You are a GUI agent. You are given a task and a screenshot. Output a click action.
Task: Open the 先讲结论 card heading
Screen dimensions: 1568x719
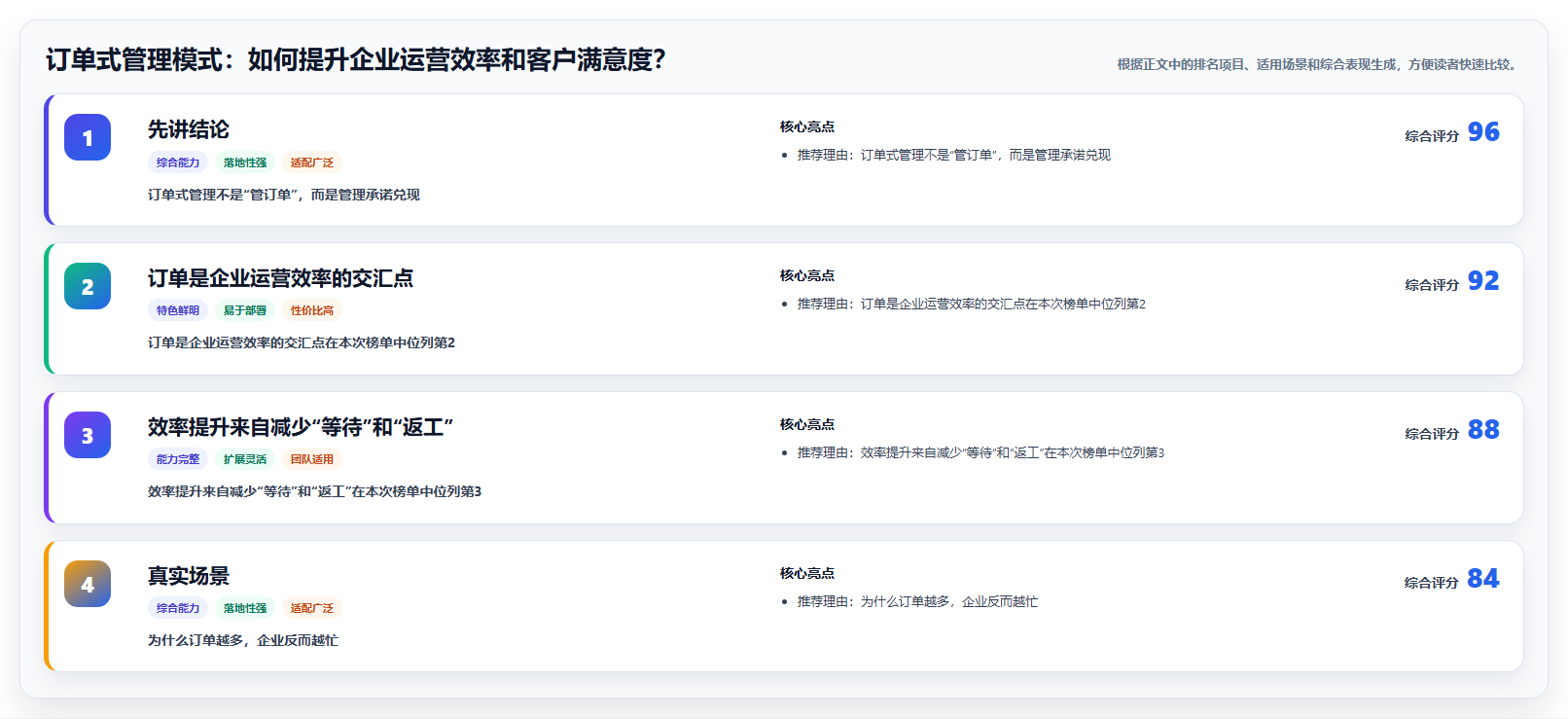point(189,129)
